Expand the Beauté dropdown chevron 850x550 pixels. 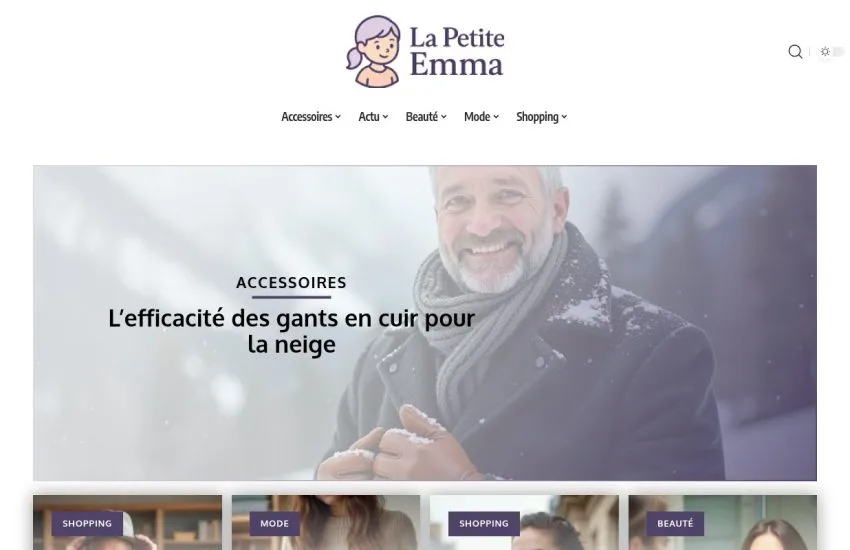tap(443, 117)
